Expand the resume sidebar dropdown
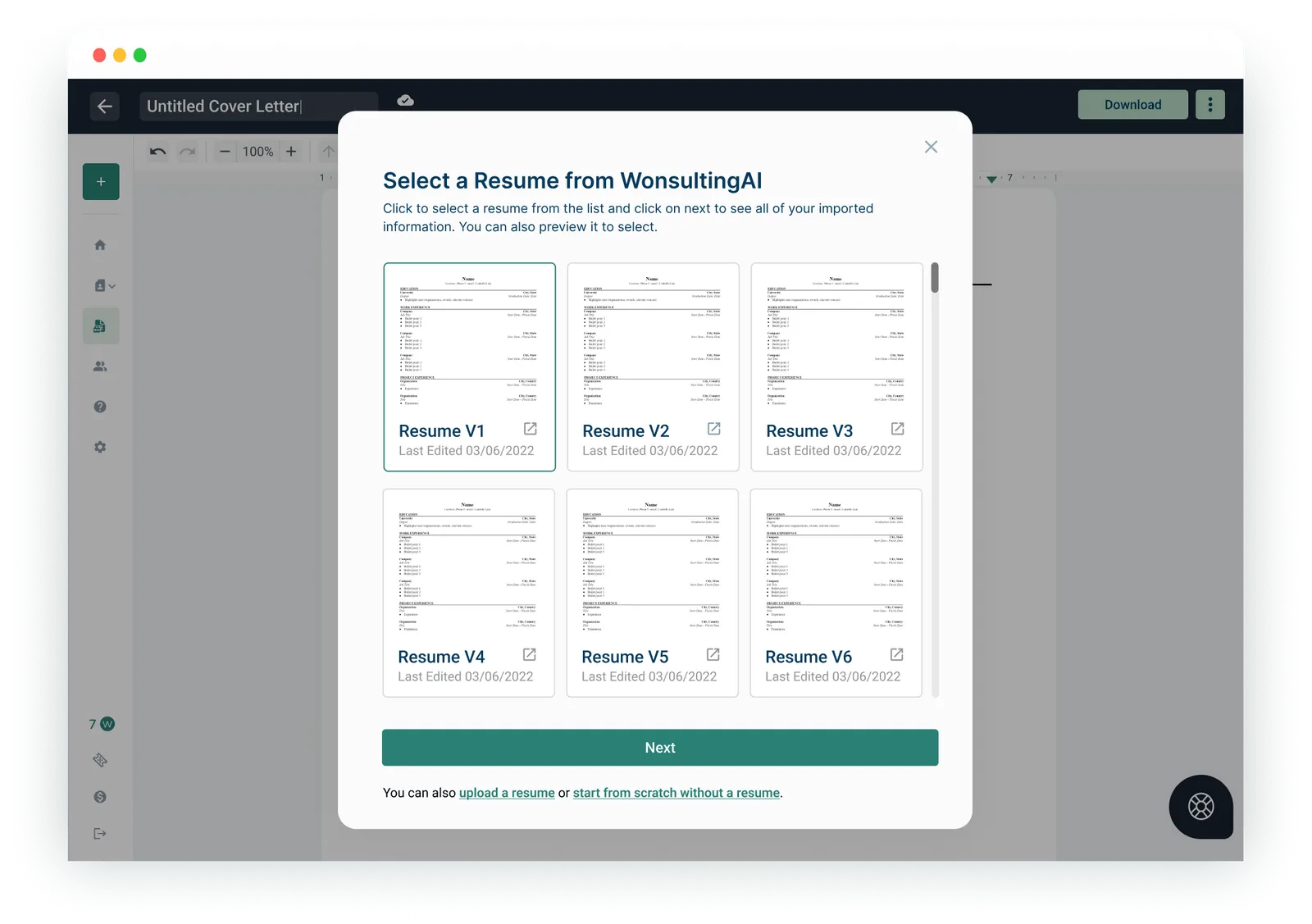Image resolution: width=1312 pixels, height=924 pixels. pyautogui.click(x=104, y=285)
